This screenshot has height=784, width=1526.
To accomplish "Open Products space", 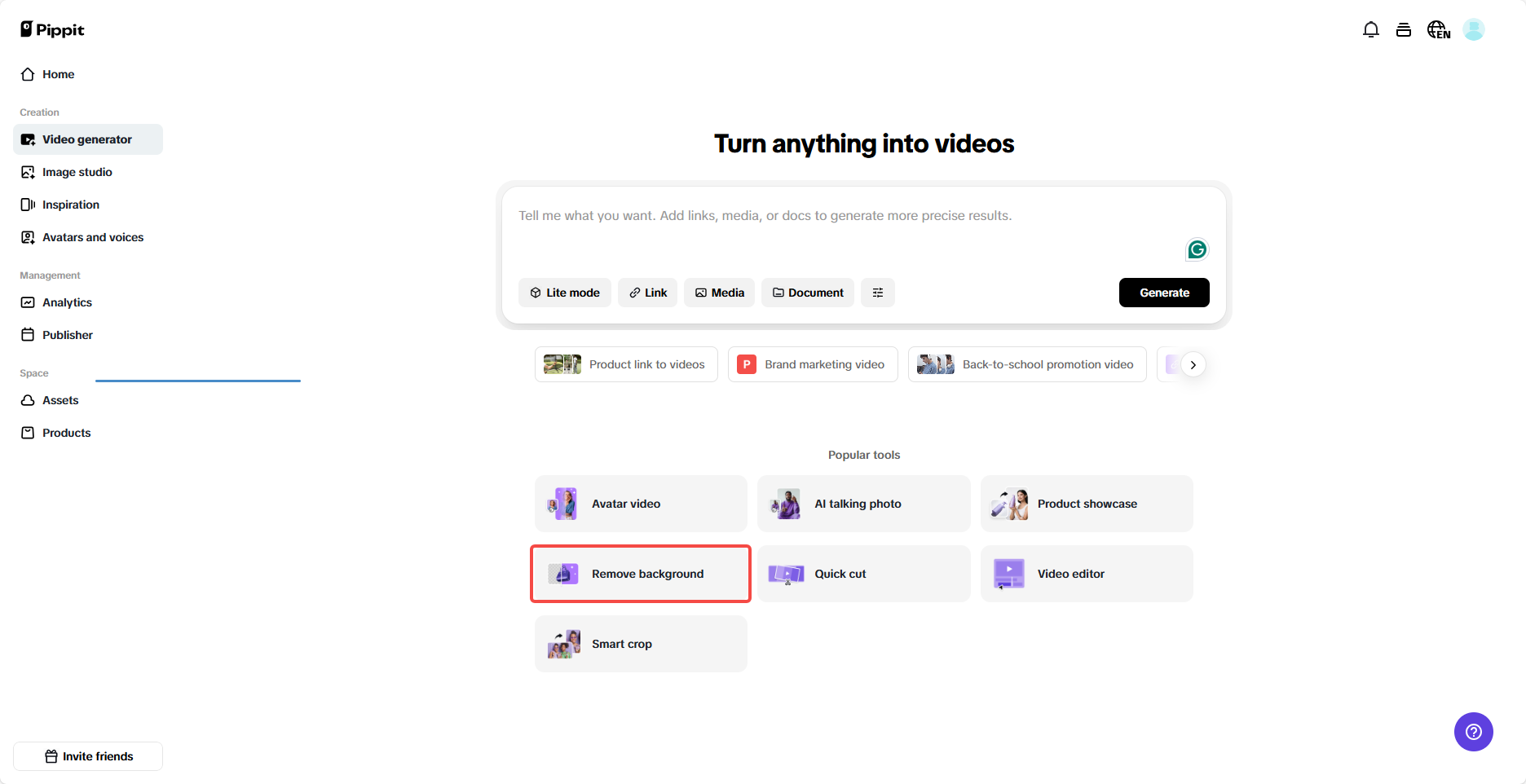I will point(88,433).
